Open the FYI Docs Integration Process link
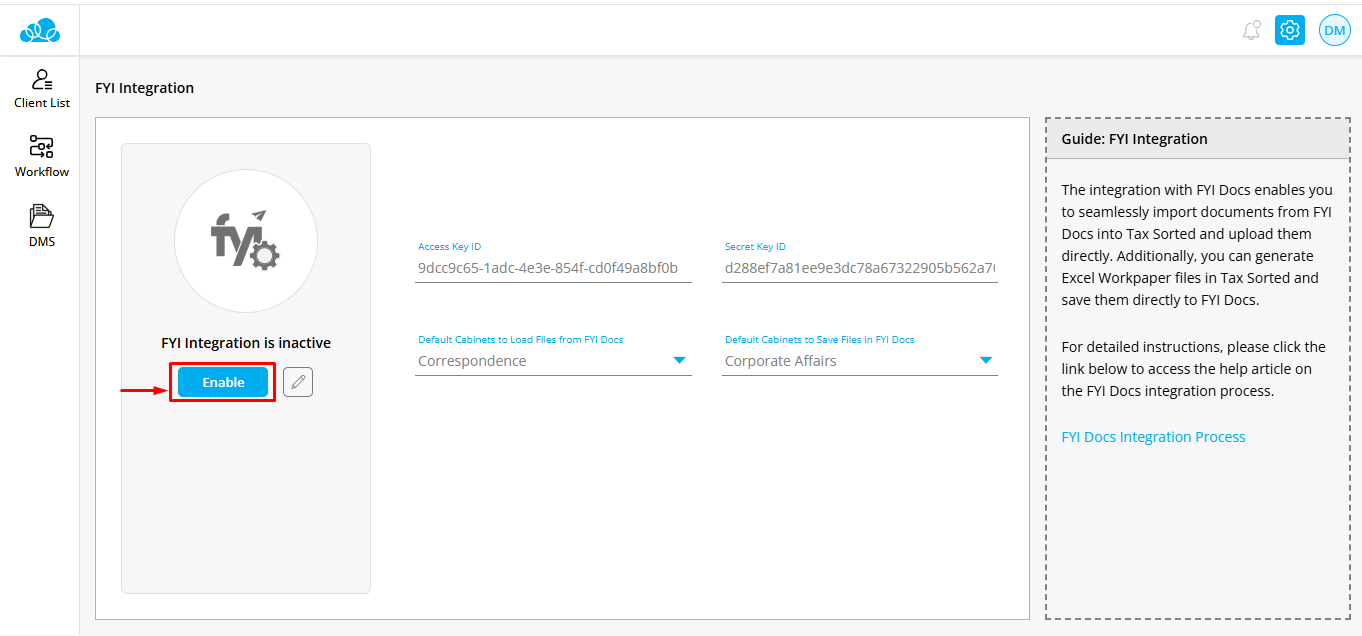Screen dimensions: 1362x636 pos(1153,437)
